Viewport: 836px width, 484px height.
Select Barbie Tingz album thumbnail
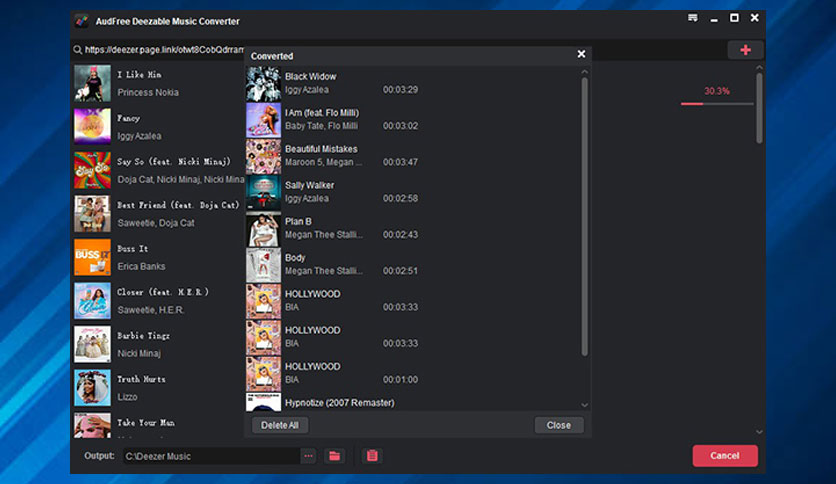[x=92, y=344]
